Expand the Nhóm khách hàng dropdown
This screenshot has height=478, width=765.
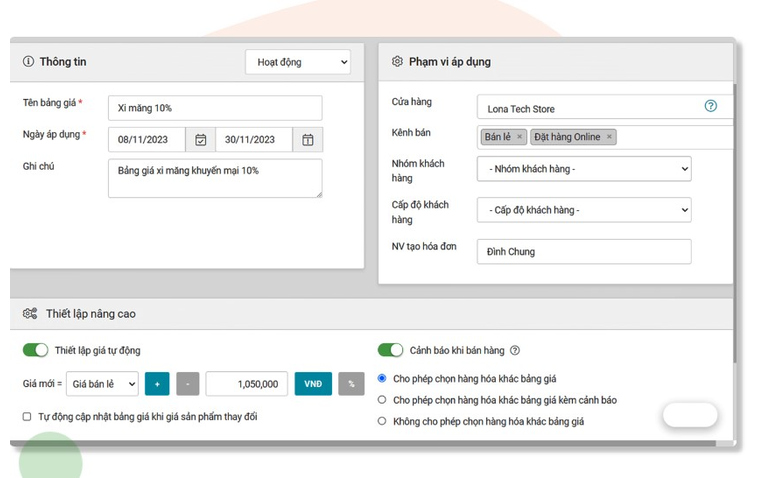[x=584, y=169]
